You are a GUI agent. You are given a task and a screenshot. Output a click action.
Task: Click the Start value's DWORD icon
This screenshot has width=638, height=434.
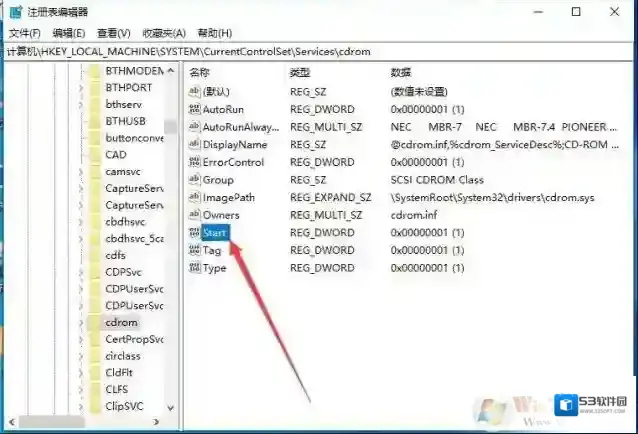[194, 233]
